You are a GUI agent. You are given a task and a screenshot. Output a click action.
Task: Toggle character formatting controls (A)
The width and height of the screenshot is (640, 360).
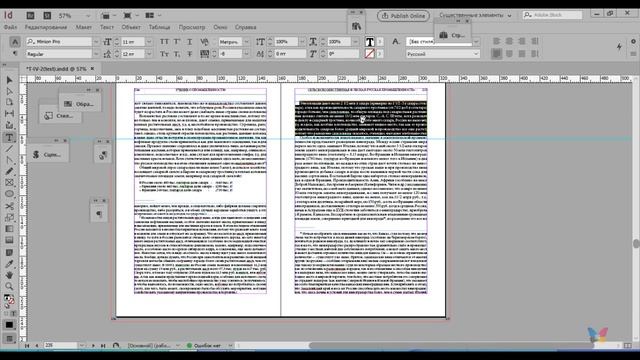point(15,42)
